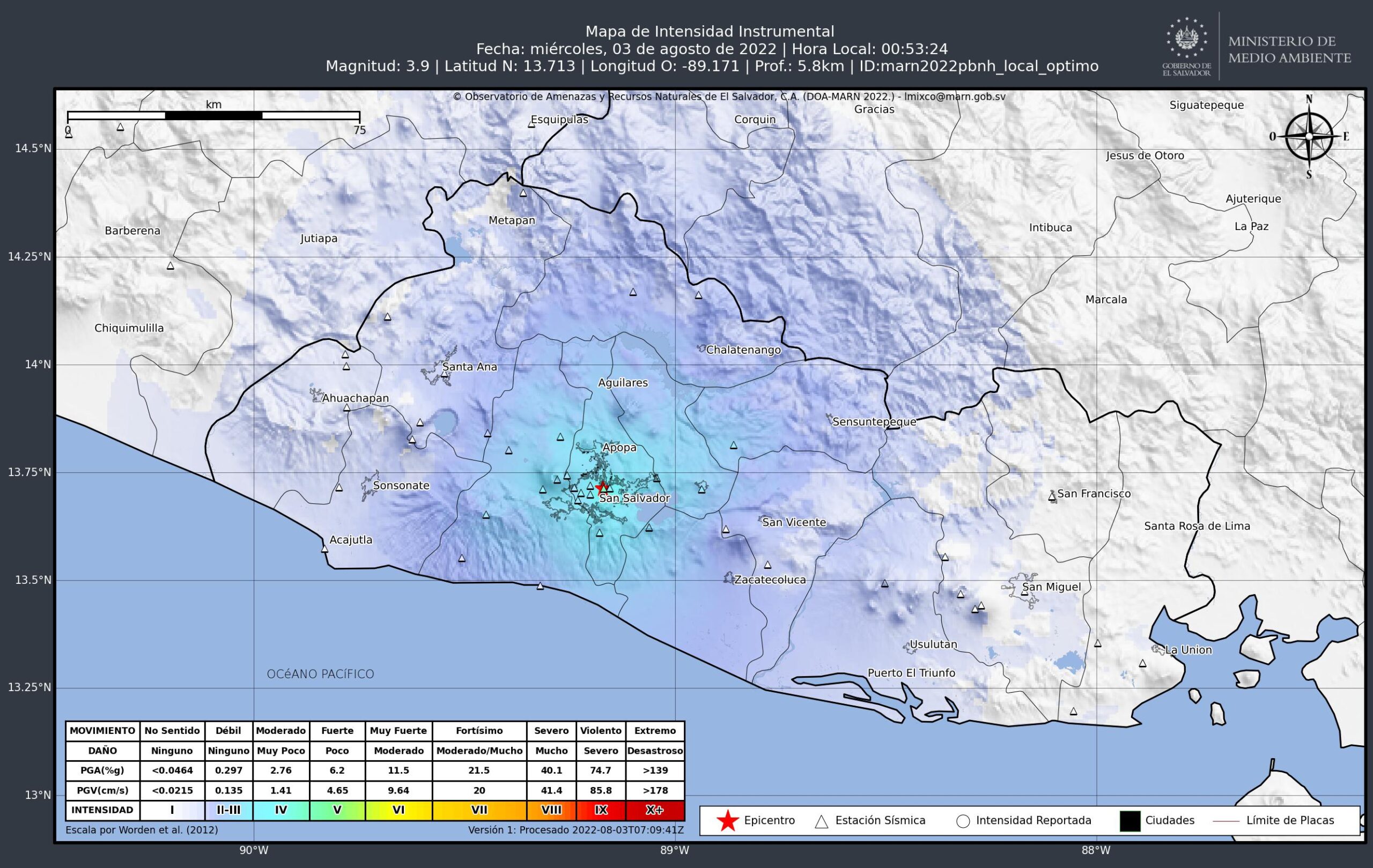The width and height of the screenshot is (1373, 868).
Task: Select the intensity VI yellow swatch
Action: [x=398, y=810]
